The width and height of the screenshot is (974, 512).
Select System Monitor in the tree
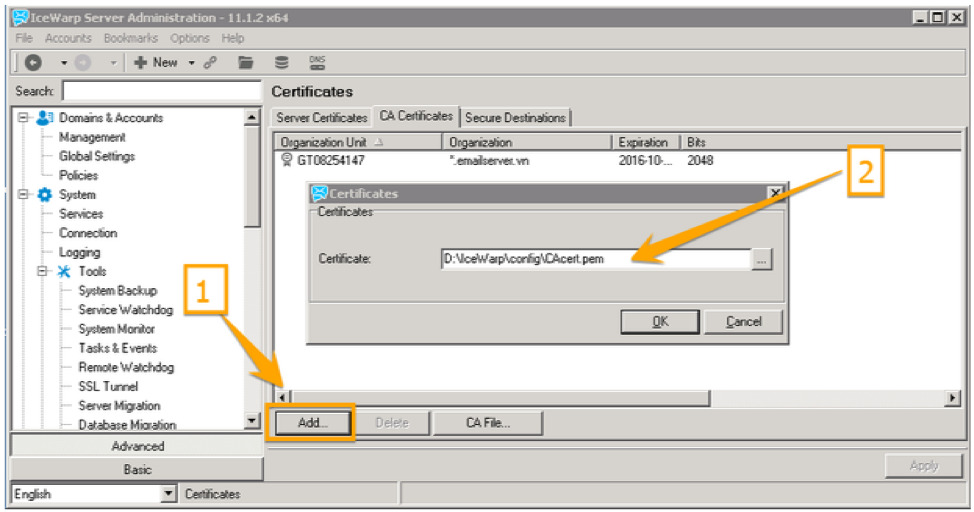tap(116, 329)
